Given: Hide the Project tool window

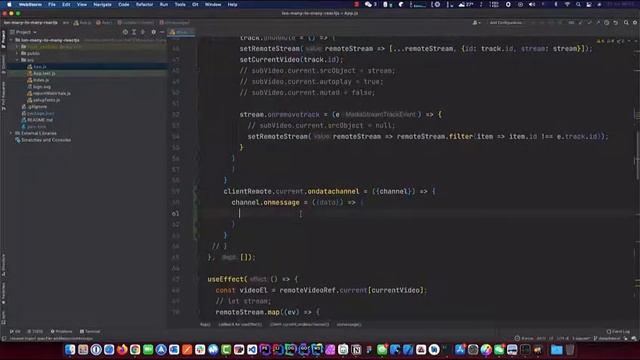Looking at the screenshot, I should click(162, 32).
